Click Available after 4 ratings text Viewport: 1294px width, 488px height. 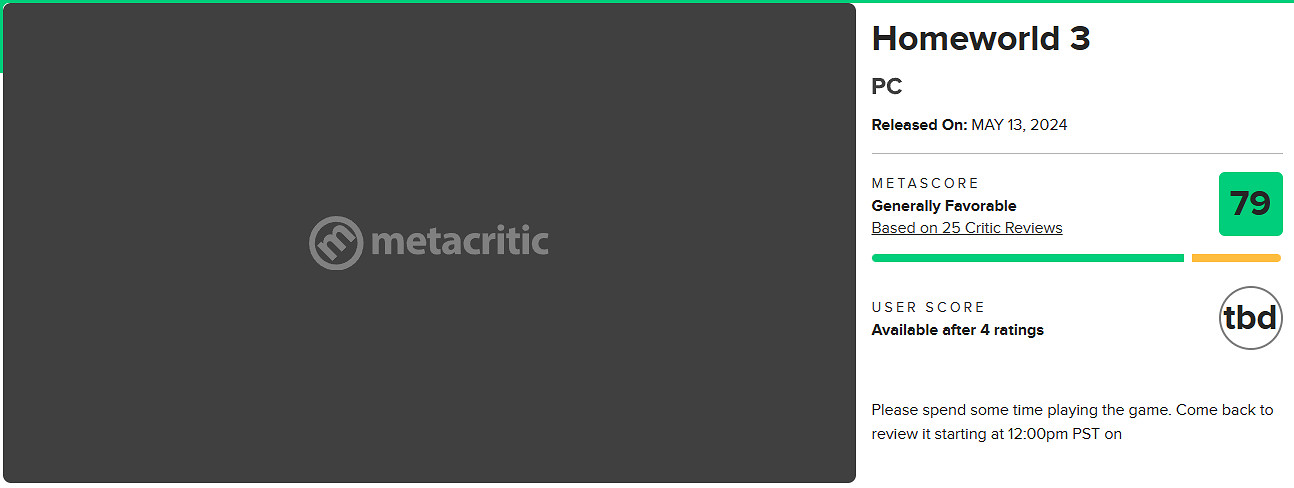click(x=957, y=330)
